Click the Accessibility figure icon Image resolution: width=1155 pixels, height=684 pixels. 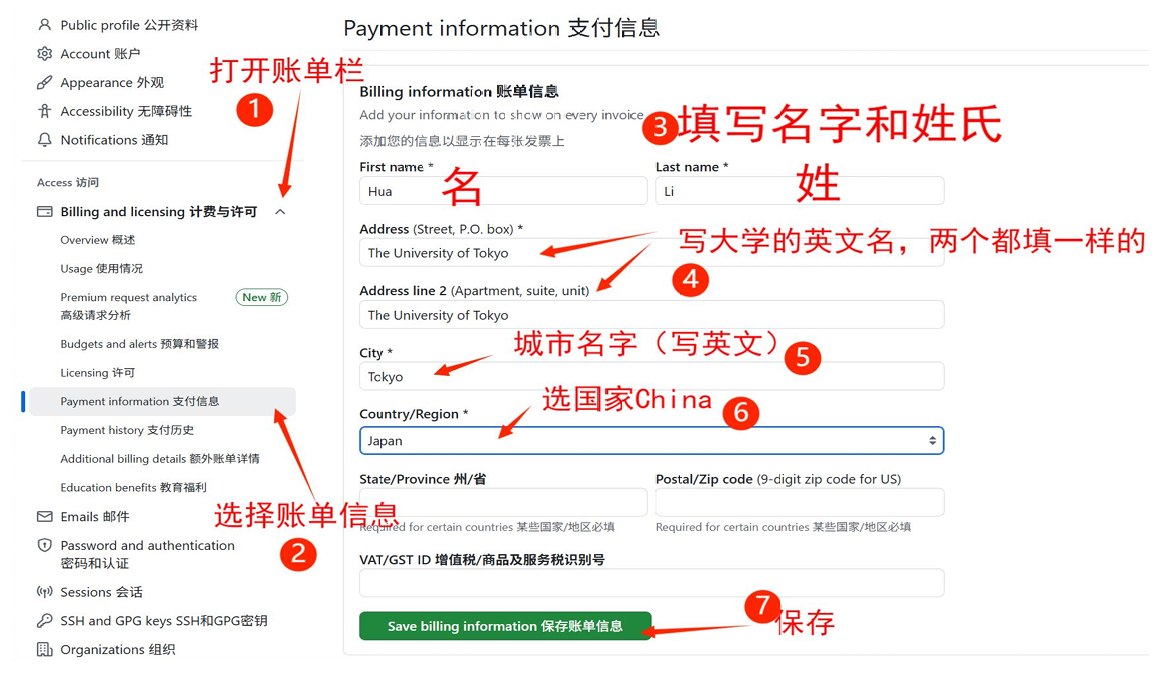click(x=45, y=111)
